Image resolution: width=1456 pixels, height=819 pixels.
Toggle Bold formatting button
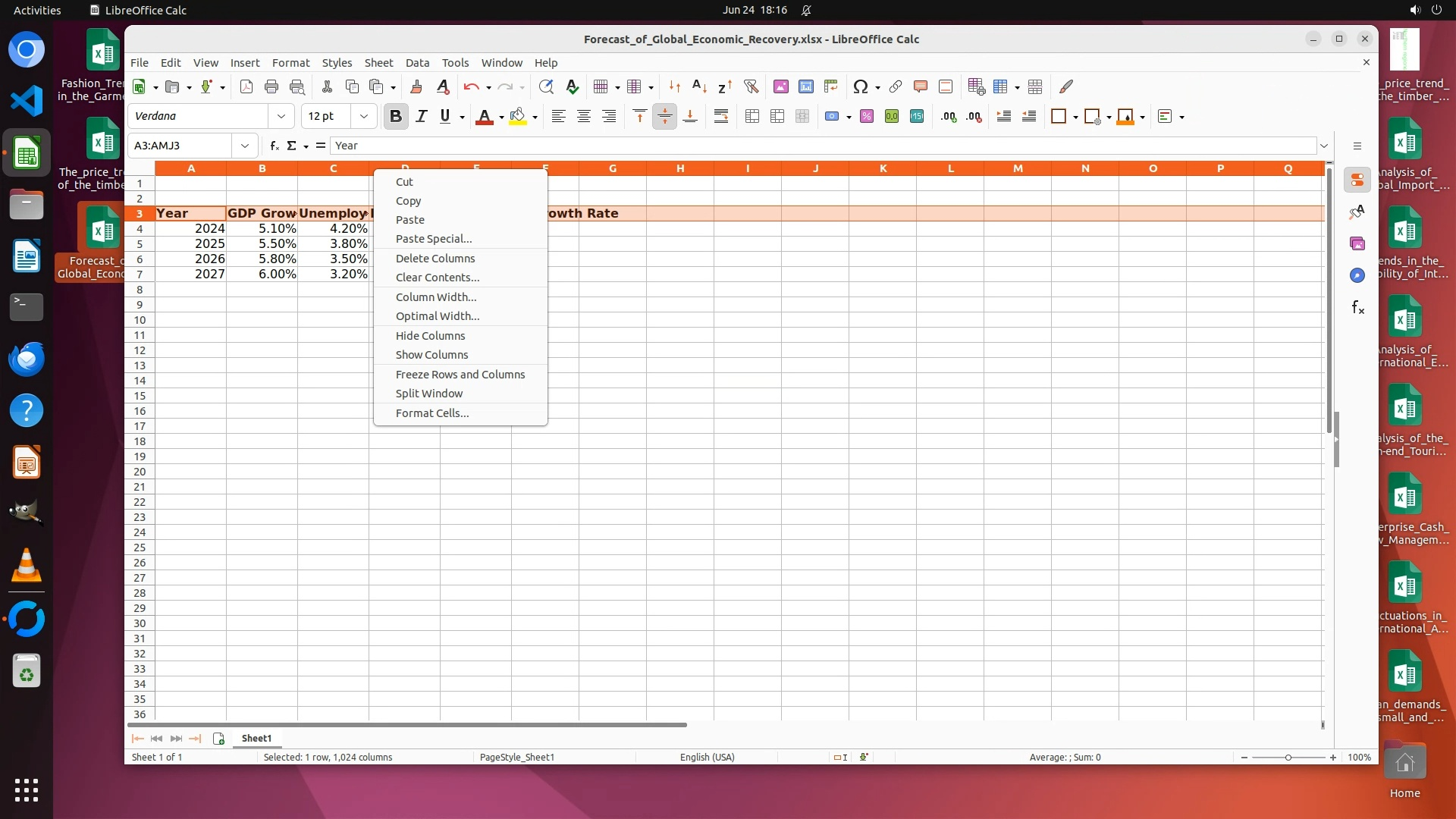coord(395,116)
